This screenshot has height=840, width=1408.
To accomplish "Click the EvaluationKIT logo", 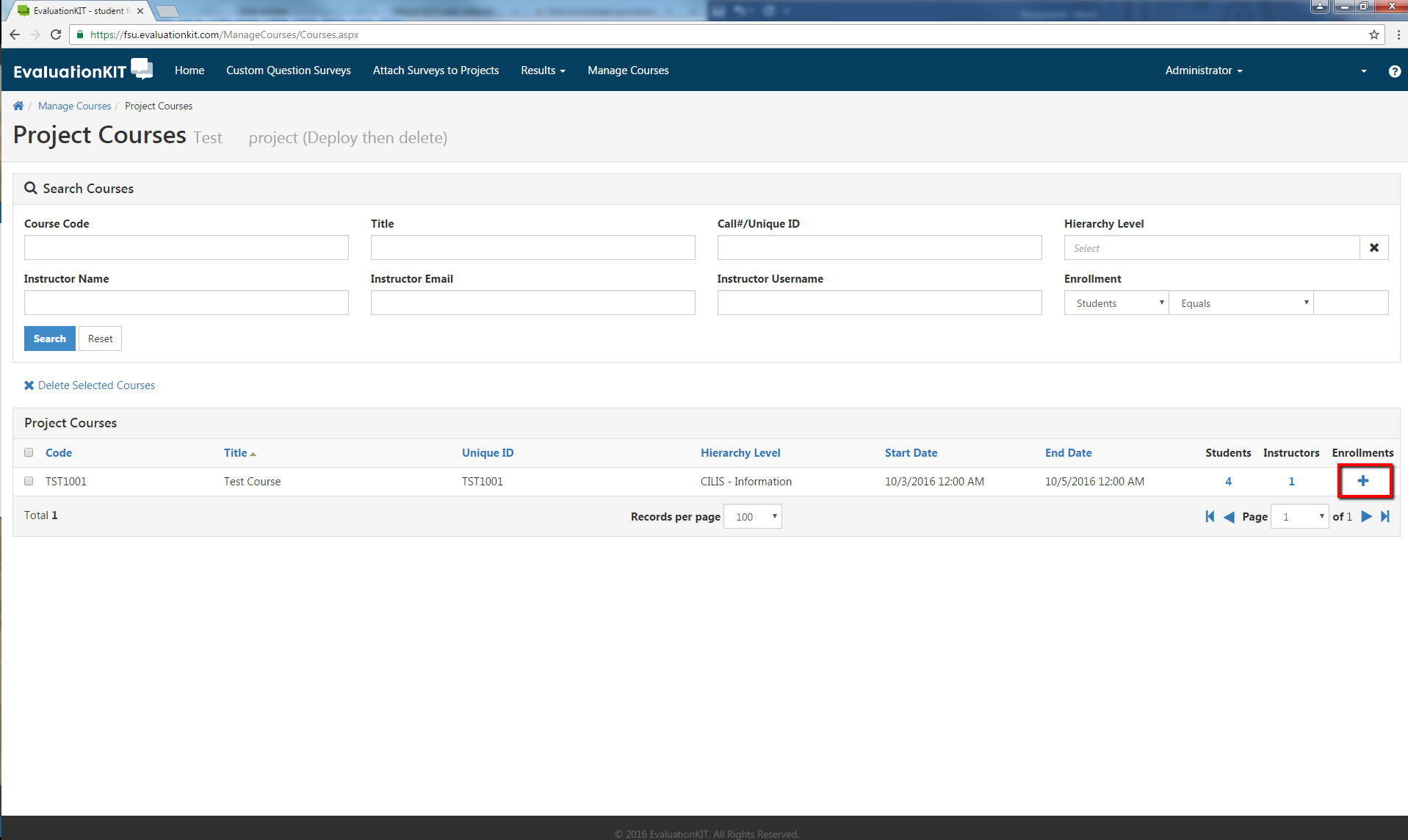I will point(83,70).
